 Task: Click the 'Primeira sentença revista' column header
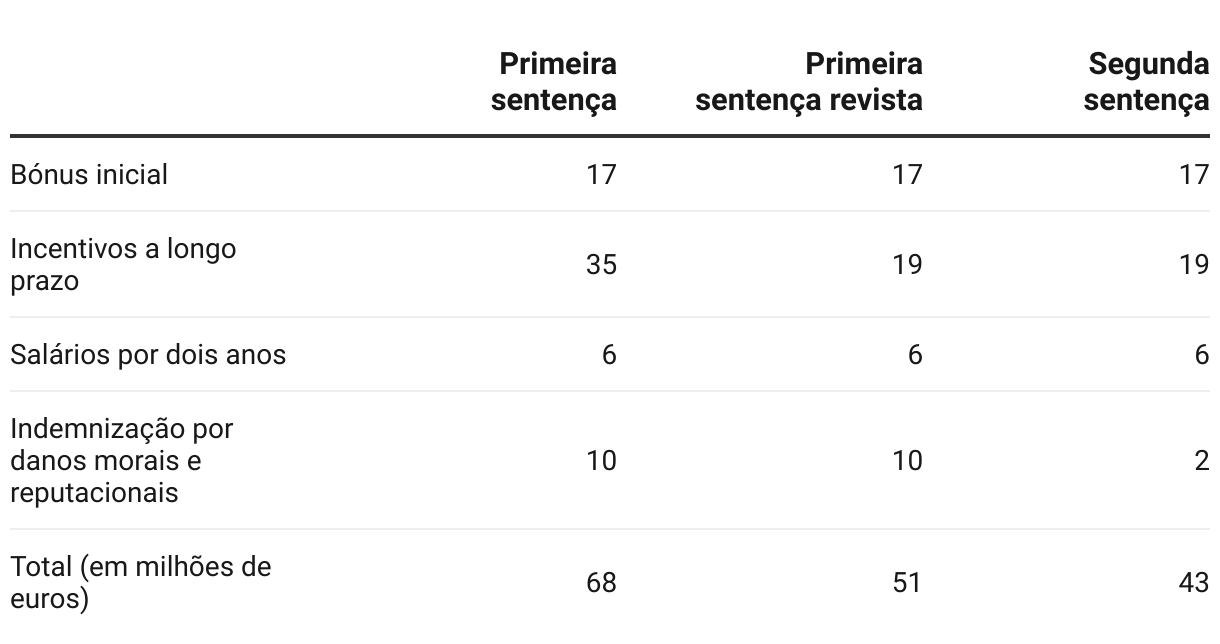(x=809, y=83)
